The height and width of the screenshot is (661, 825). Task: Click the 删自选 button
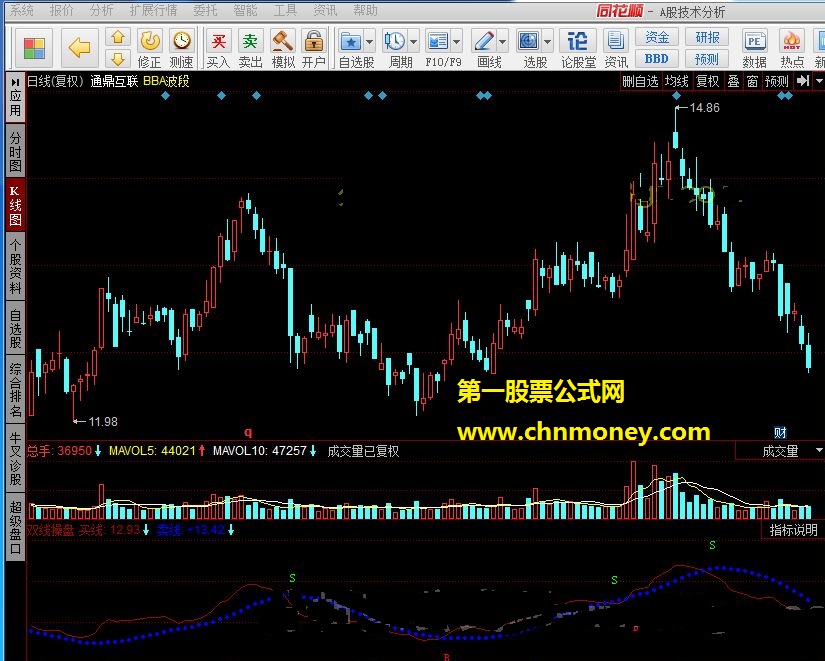[x=640, y=81]
